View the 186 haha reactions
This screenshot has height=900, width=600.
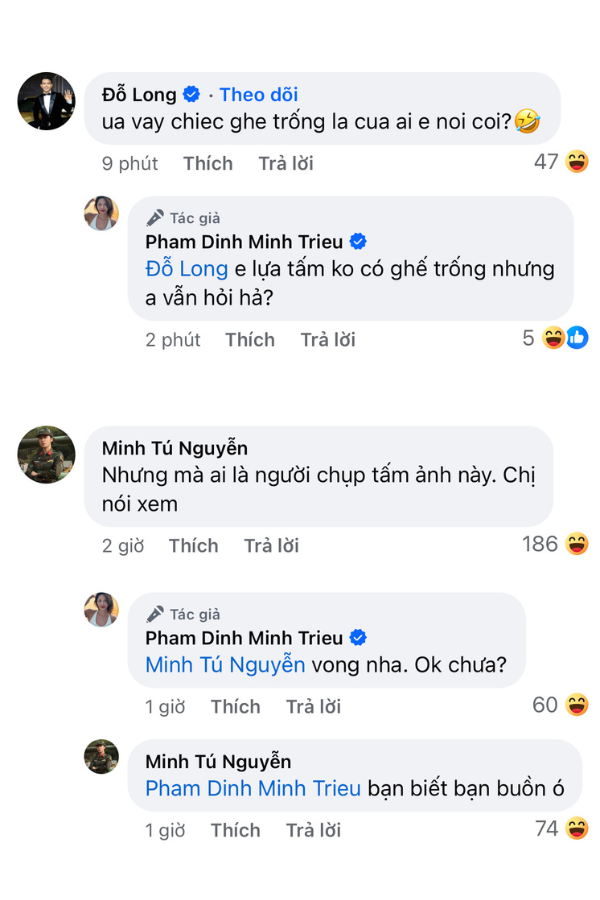[555, 544]
